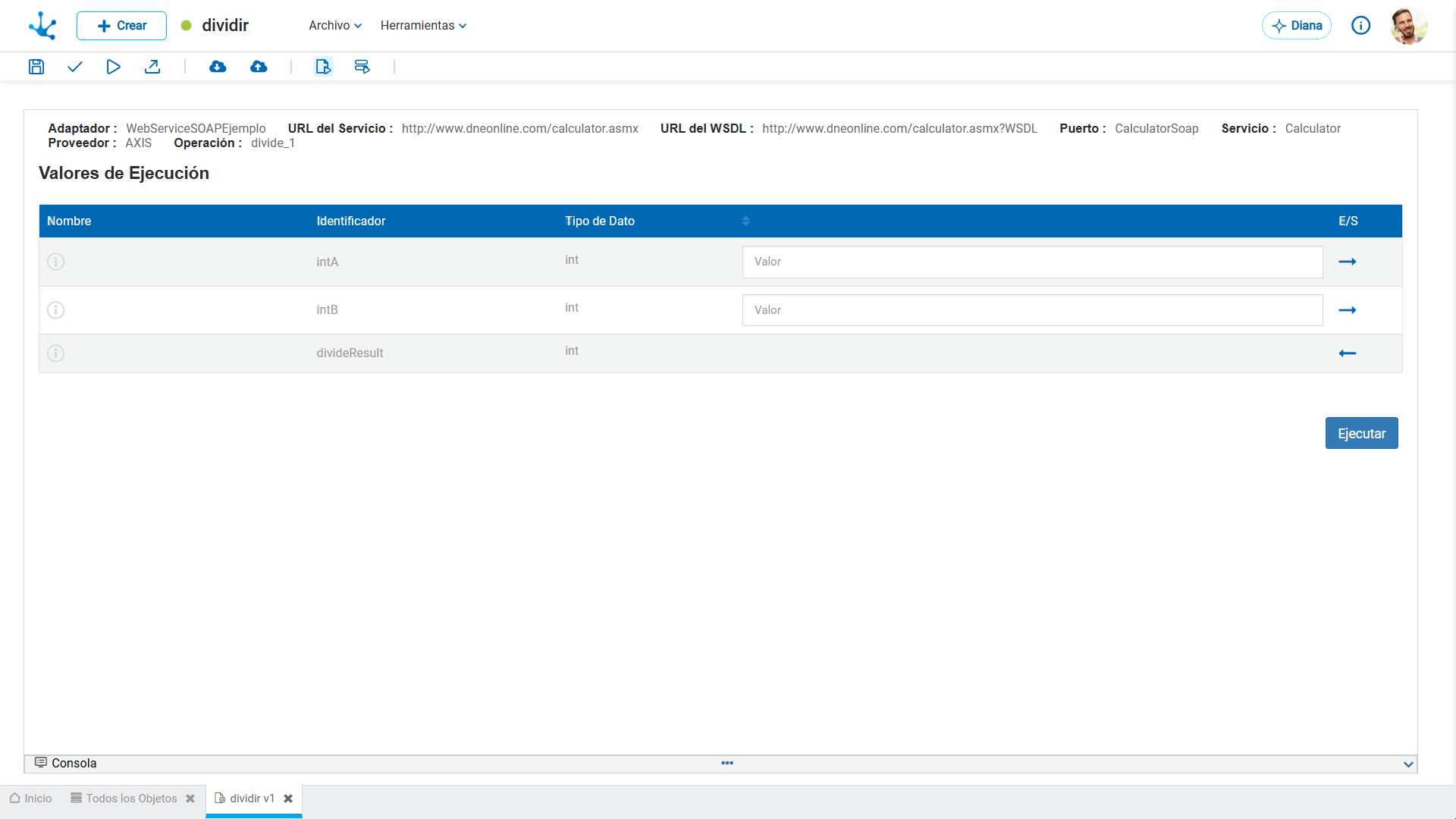Switch to Todos los Objetos tab
This screenshot has width=1456, height=819.
[x=131, y=799]
